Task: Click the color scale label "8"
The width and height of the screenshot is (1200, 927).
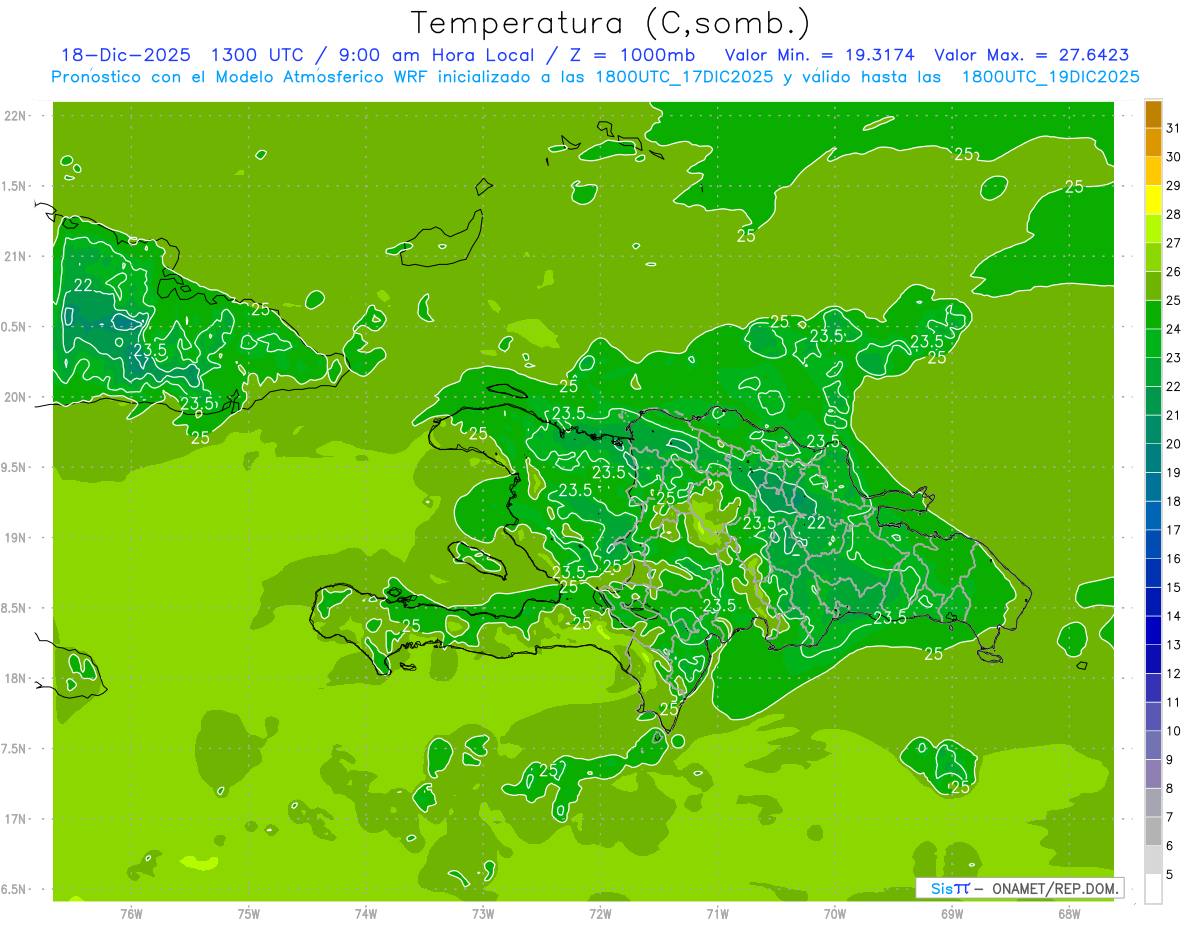Action: click(1169, 789)
